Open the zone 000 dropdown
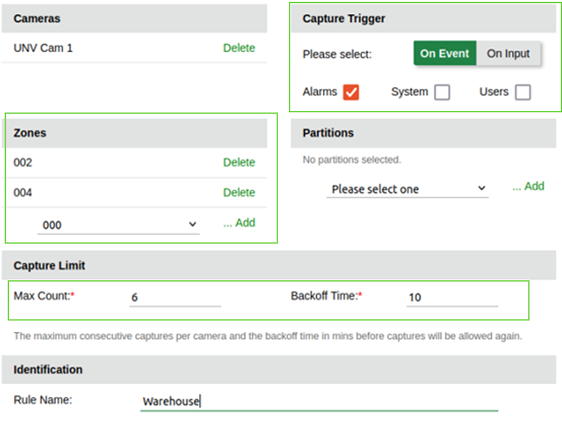562x434 pixels. [118, 225]
